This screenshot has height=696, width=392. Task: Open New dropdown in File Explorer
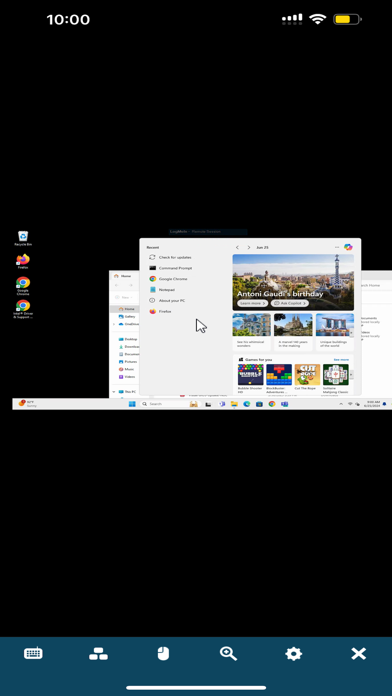coord(124,297)
